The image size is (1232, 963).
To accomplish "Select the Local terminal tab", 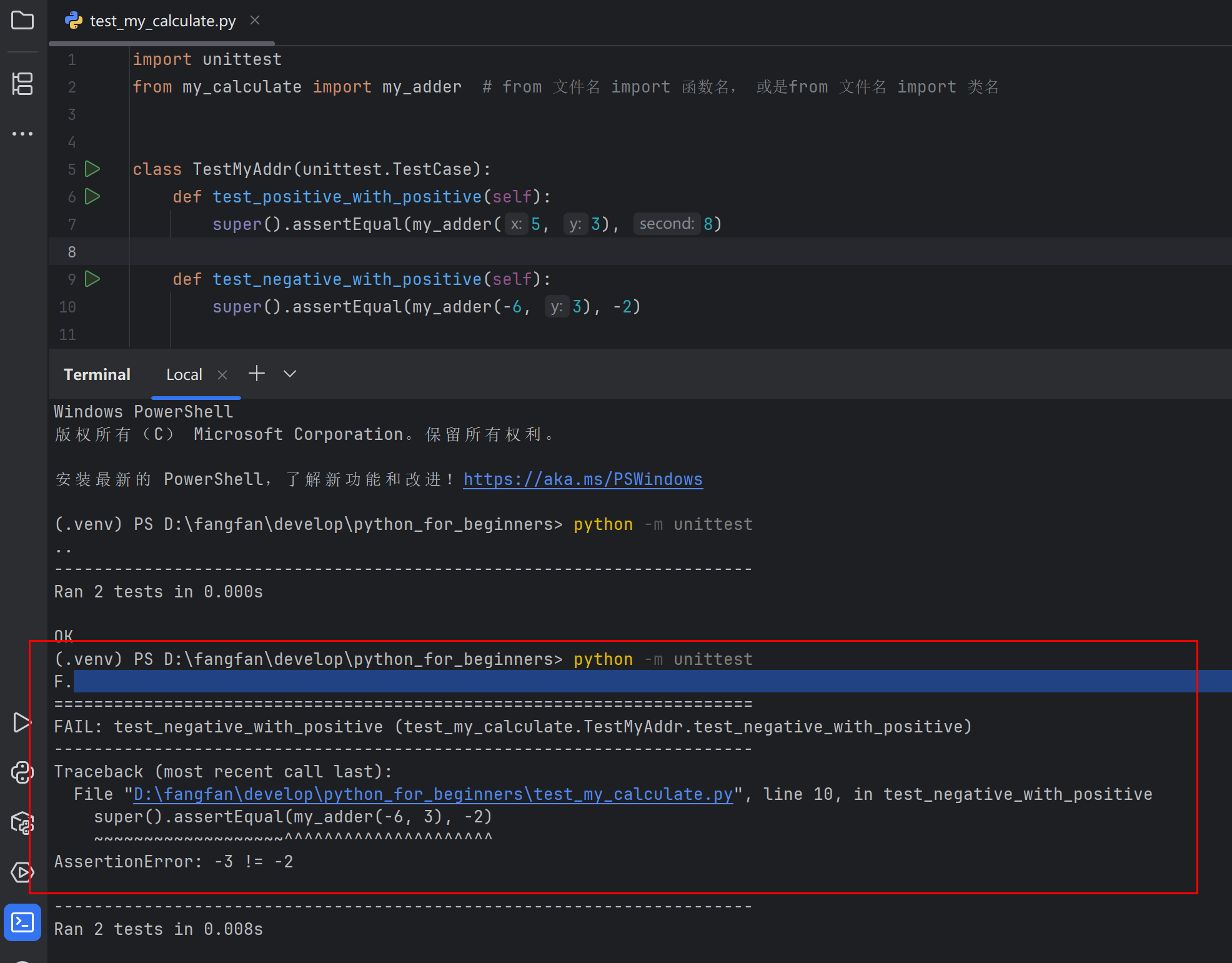I will (x=184, y=375).
